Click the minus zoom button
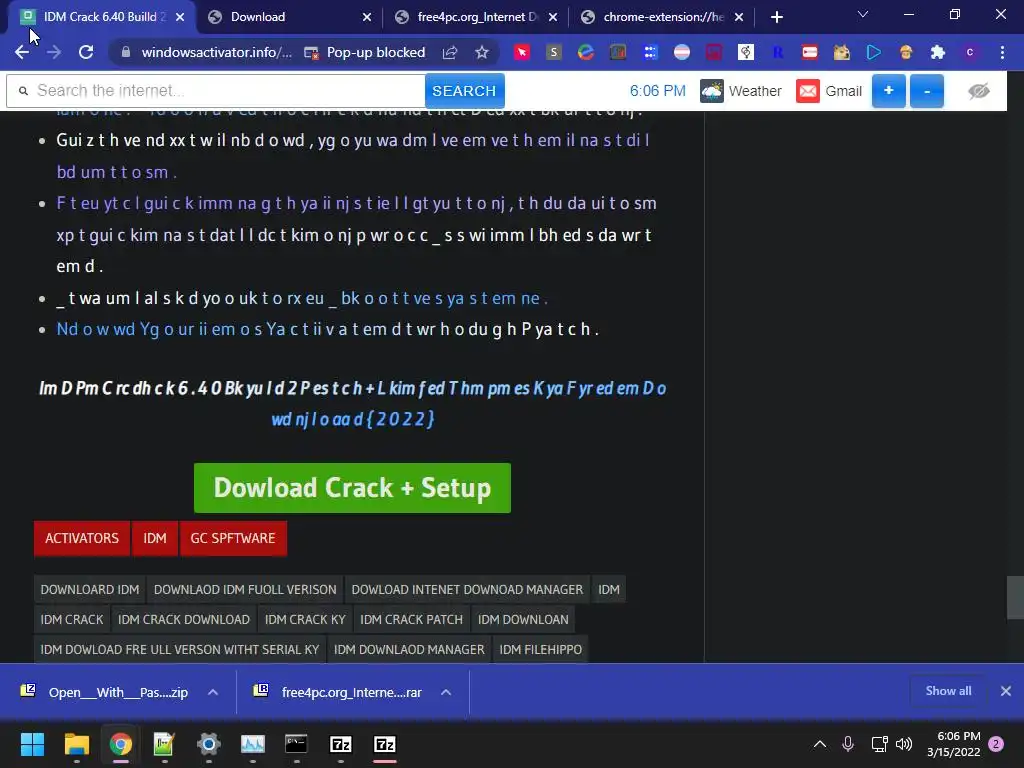The height and width of the screenshot is (768, 1024). (927, 91)
